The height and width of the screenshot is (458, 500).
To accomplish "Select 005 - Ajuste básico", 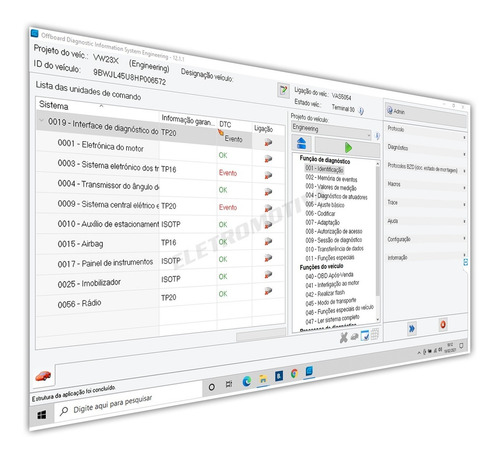I will click(325, 205).
